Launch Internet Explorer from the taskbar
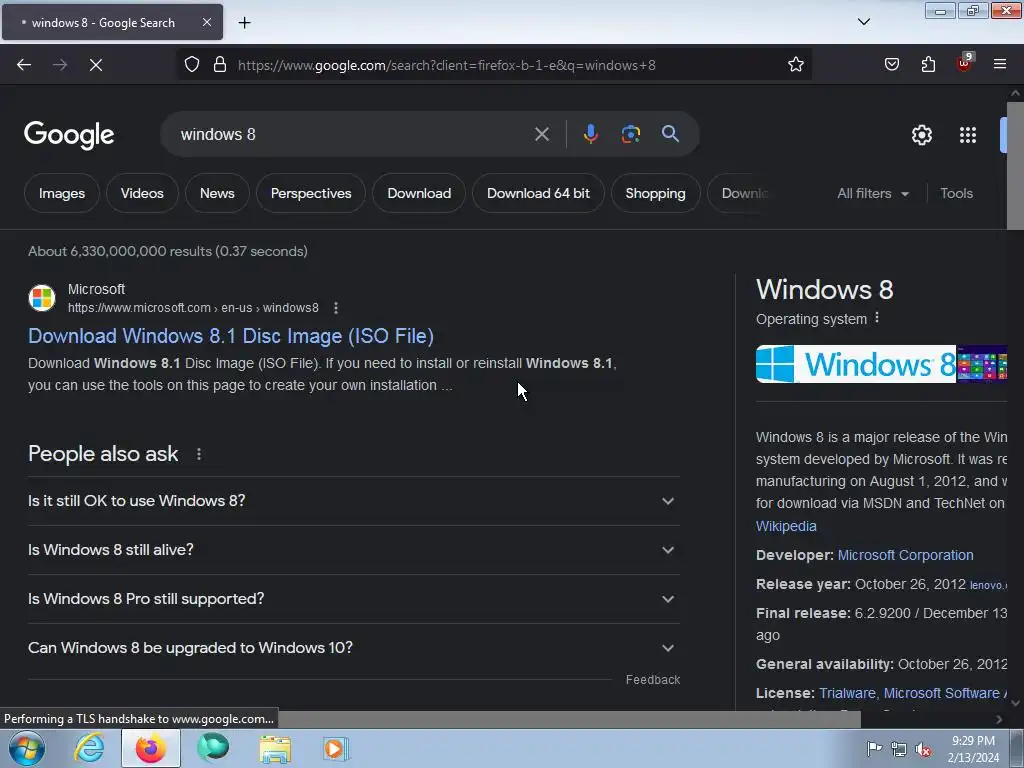 89,748
